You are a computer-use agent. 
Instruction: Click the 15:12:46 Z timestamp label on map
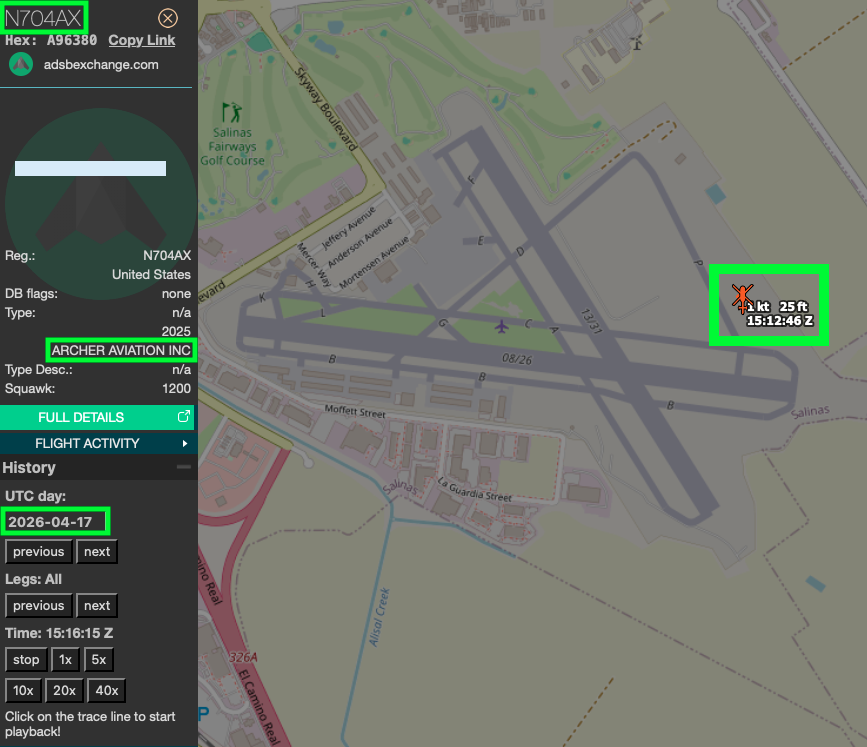780,321
